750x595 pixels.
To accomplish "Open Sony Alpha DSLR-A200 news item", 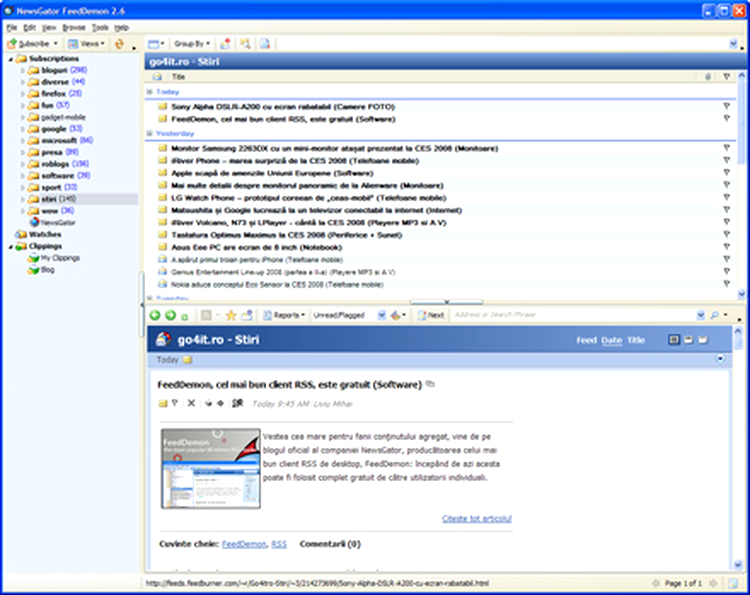I will pyautogui.click(x=283, y=107).
